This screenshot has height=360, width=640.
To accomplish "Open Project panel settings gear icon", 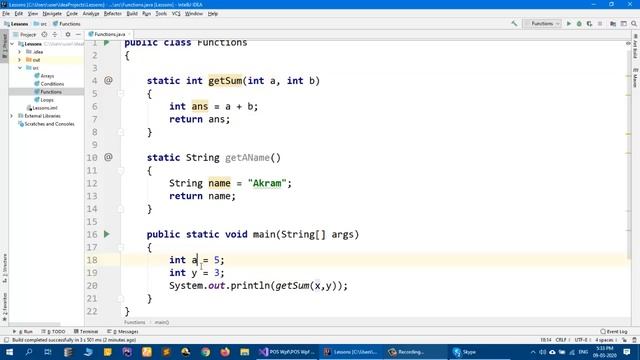I will click(x=68, y=35).
